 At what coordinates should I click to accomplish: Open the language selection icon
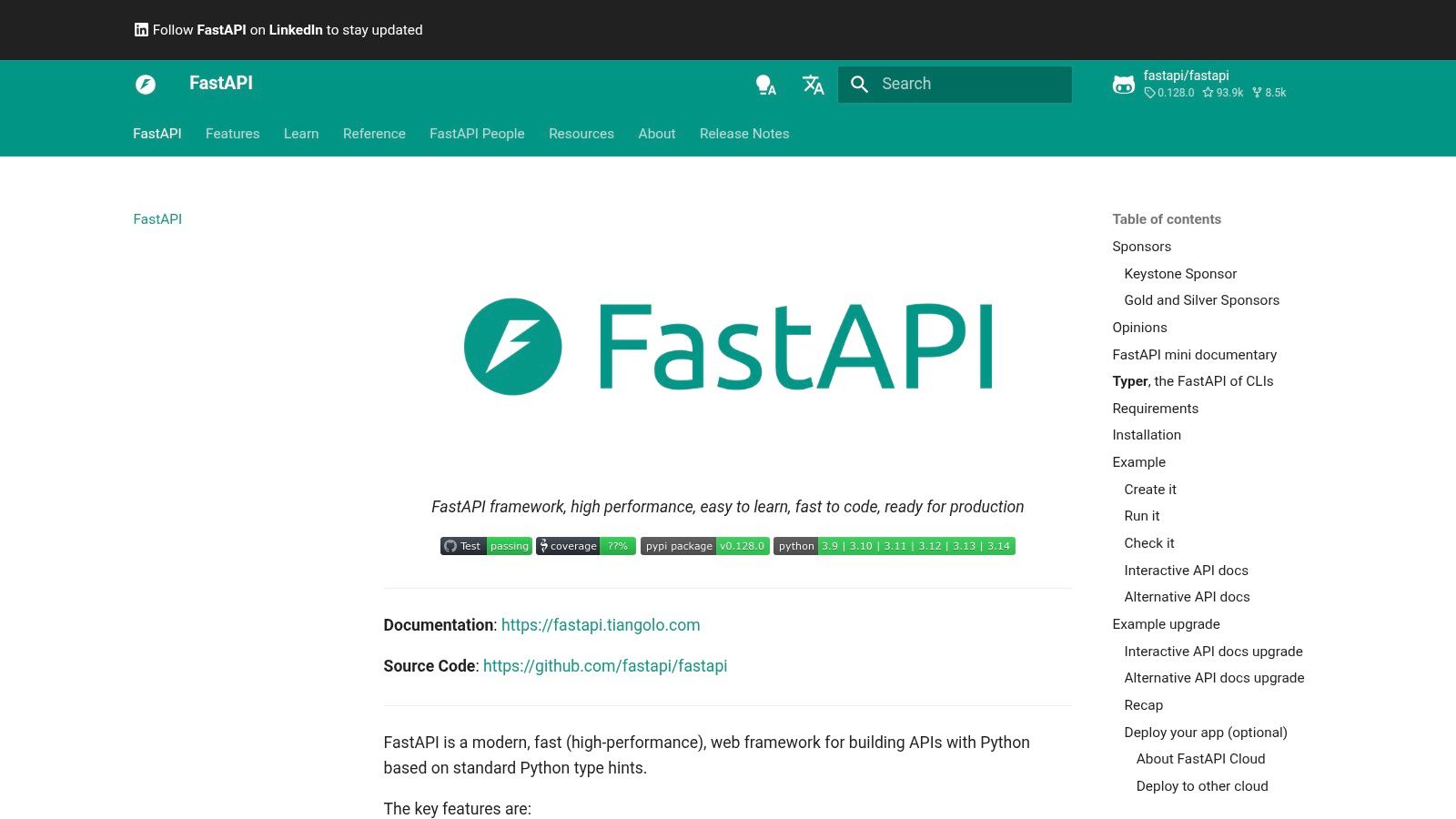[813, 84]
